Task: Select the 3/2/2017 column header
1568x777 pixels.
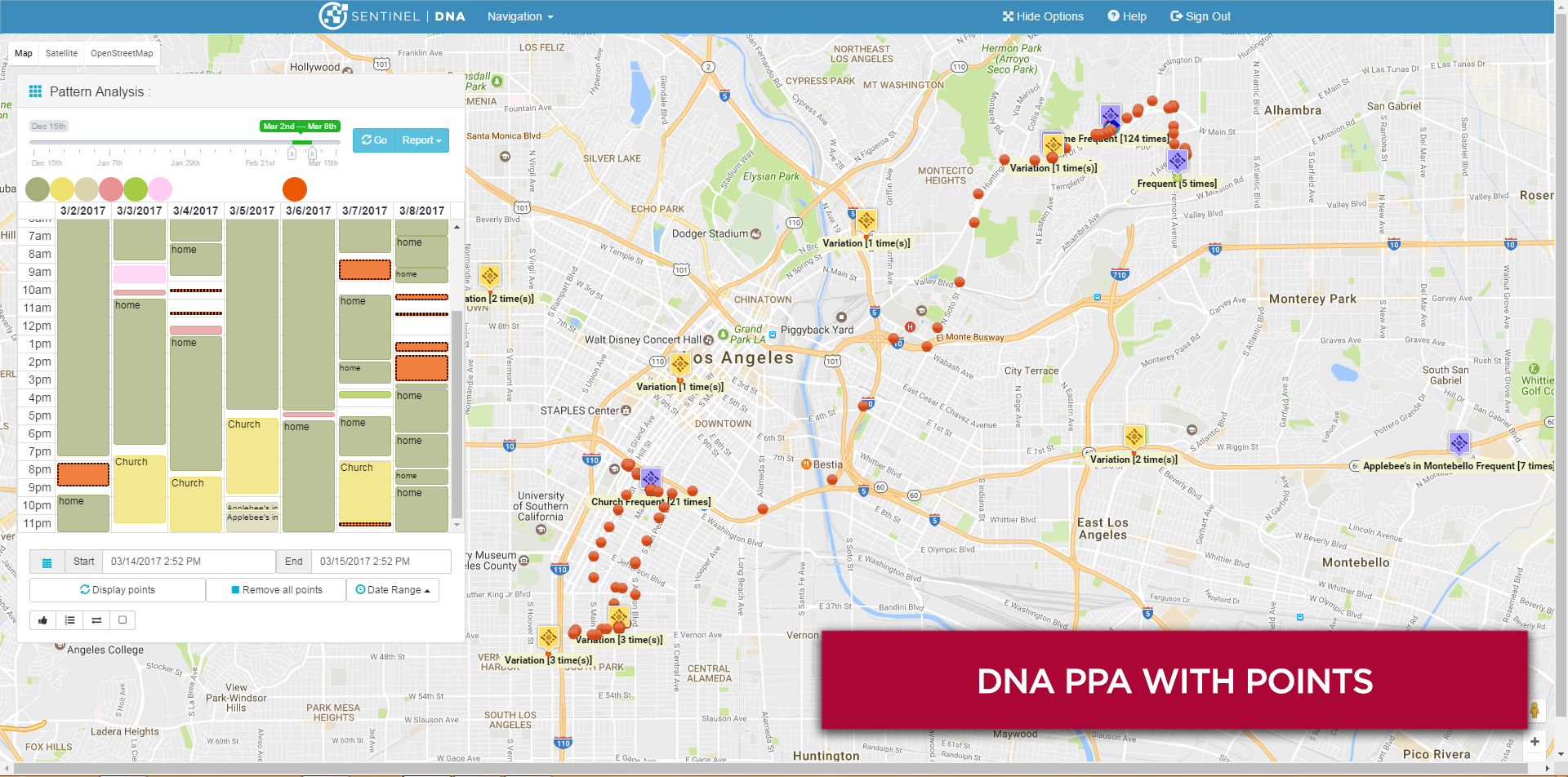Action: [83, 211]
